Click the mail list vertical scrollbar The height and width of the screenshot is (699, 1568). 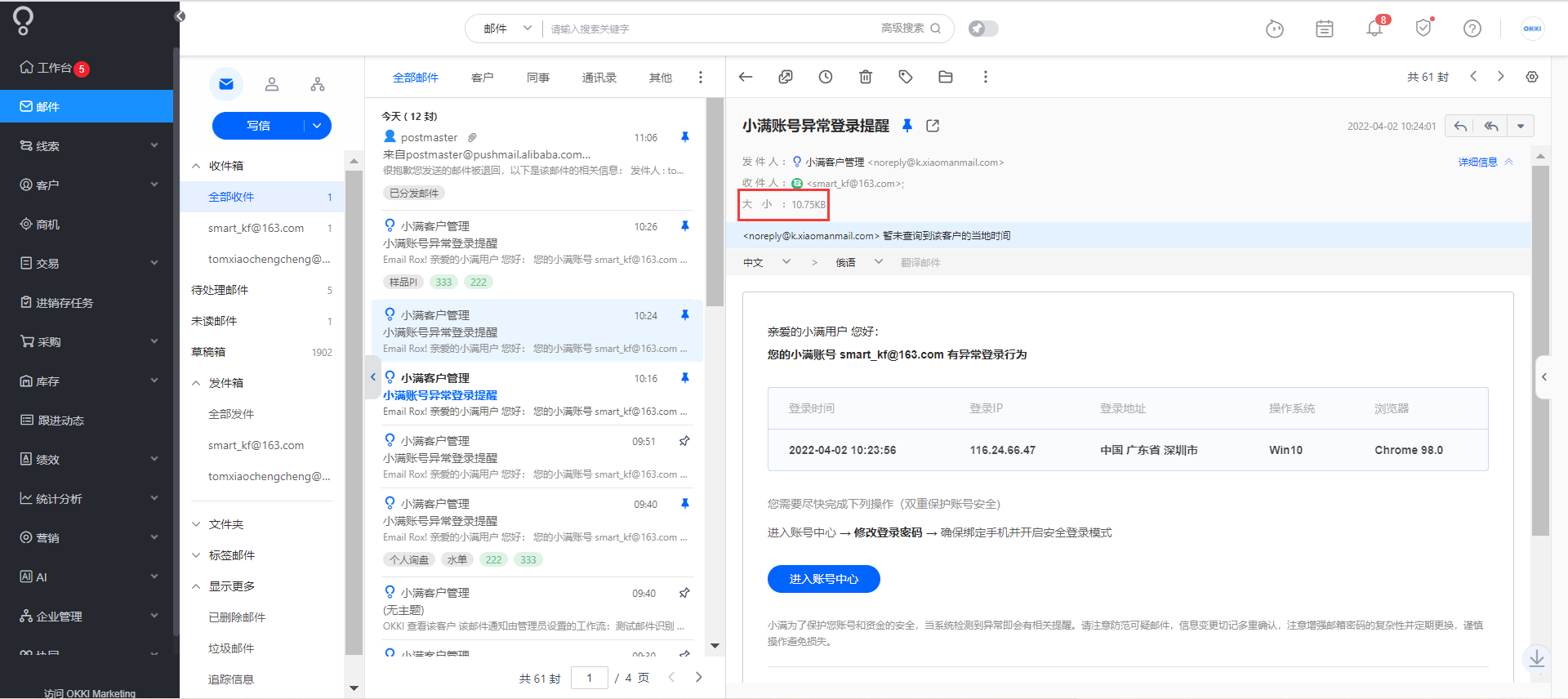coord(715,203)
